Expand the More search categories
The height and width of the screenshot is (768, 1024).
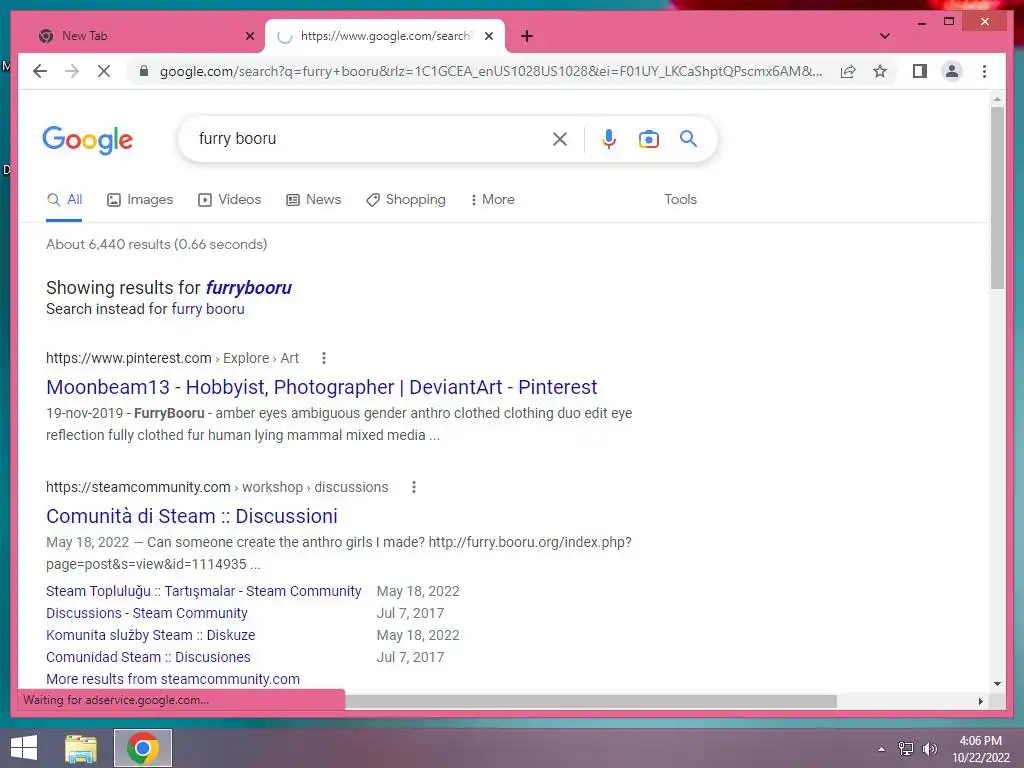[x=492, y=199]
